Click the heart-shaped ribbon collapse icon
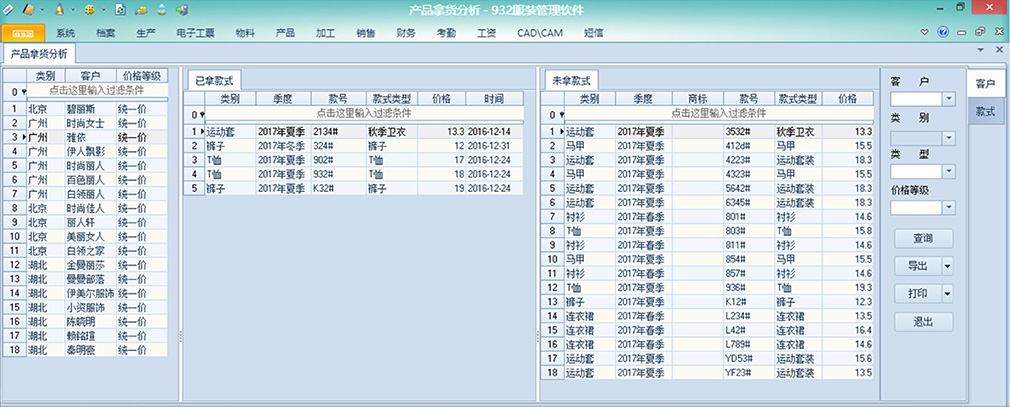The width and height of the screenshot is (1010, 407). click(x=926, y=33)
